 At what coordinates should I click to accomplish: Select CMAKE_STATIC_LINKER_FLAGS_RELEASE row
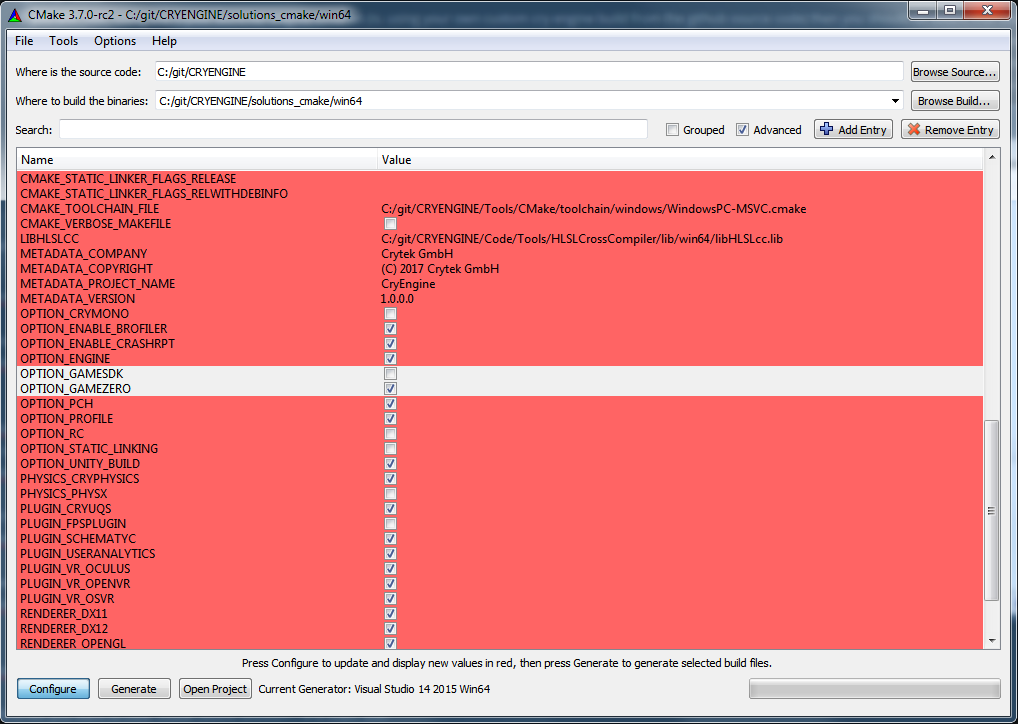click(x=499, y=179)
